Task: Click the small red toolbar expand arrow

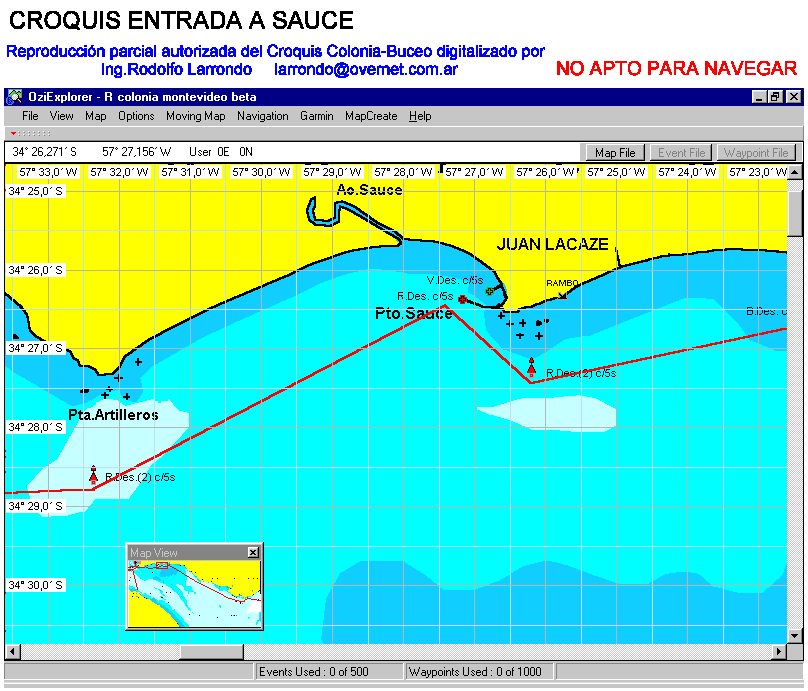Action: (13, 132)
